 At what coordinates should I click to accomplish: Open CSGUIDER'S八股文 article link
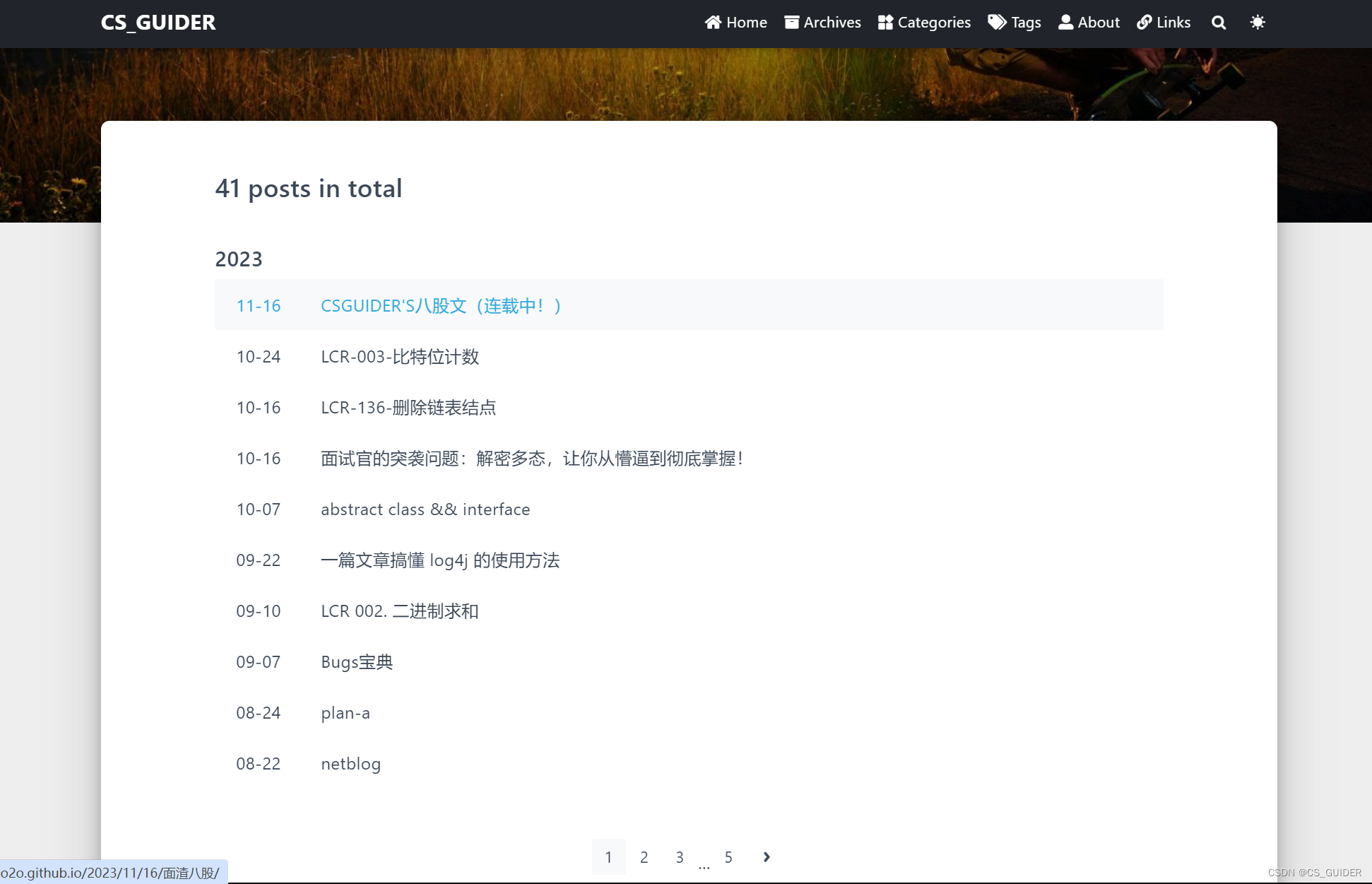pos(442,305)
